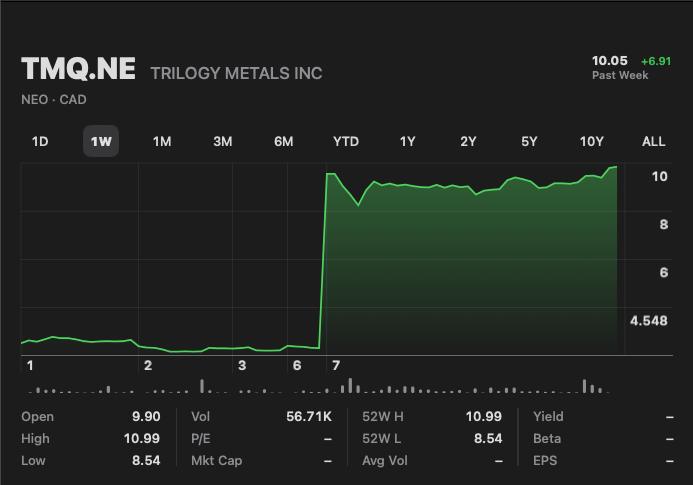
Task: Click the 4.548 low price label
Action: [x=648, y=321]
